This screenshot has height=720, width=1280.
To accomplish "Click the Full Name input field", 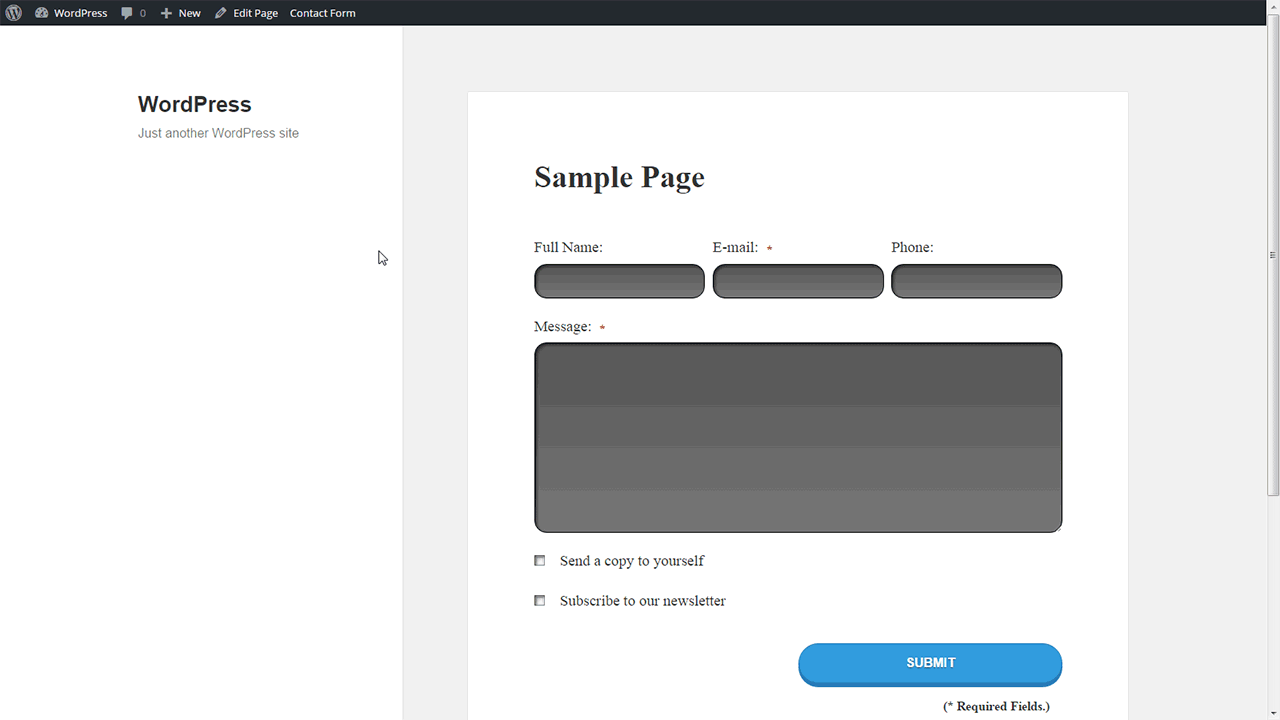I will (619, 281).
